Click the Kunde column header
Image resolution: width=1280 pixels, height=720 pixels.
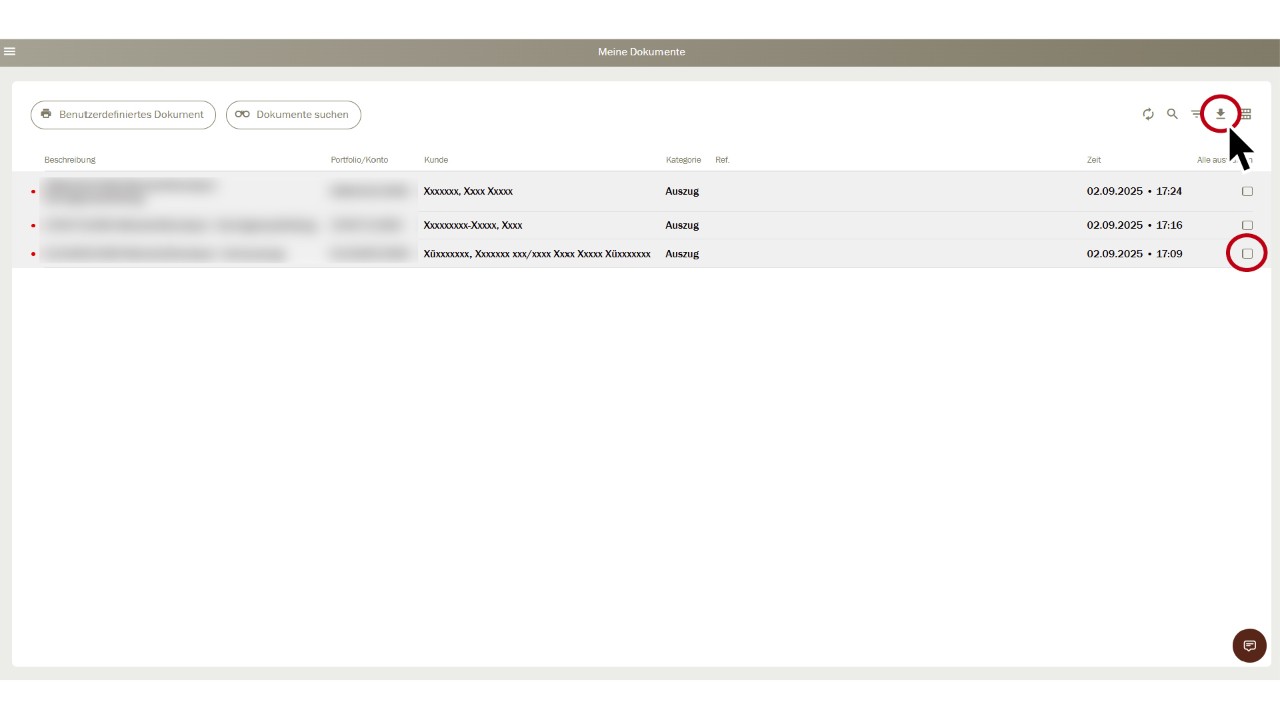(x=436, y=160)
